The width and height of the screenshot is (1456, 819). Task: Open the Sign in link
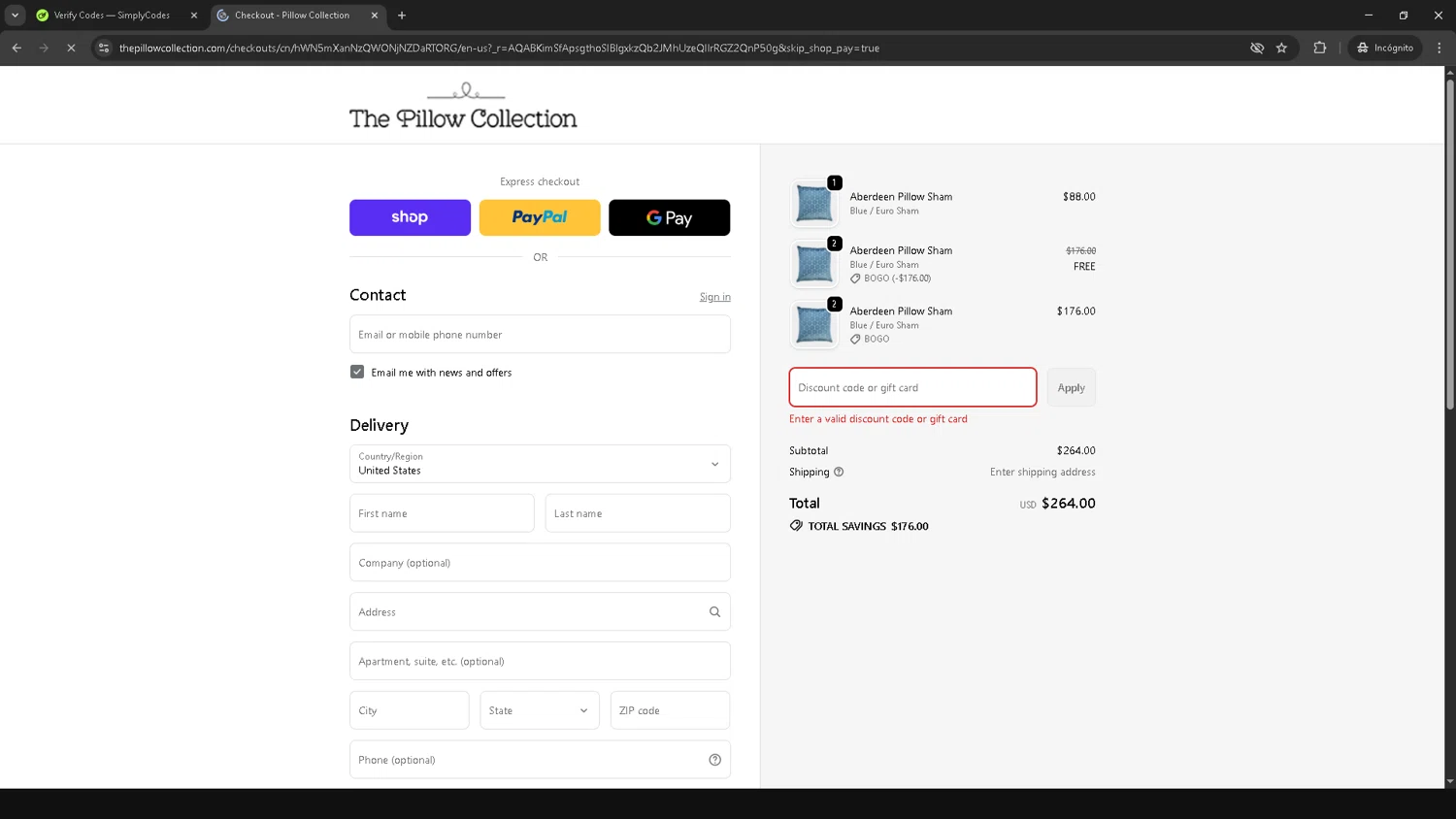click(715, 297)
